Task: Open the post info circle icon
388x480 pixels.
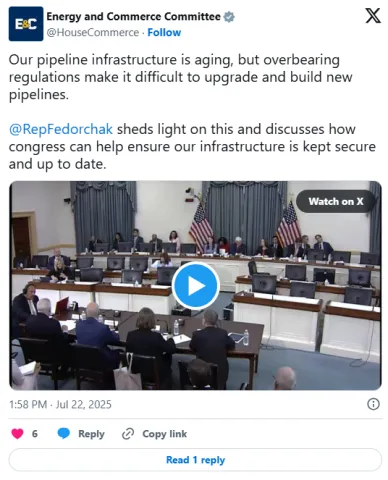Action: click(373, 404)
